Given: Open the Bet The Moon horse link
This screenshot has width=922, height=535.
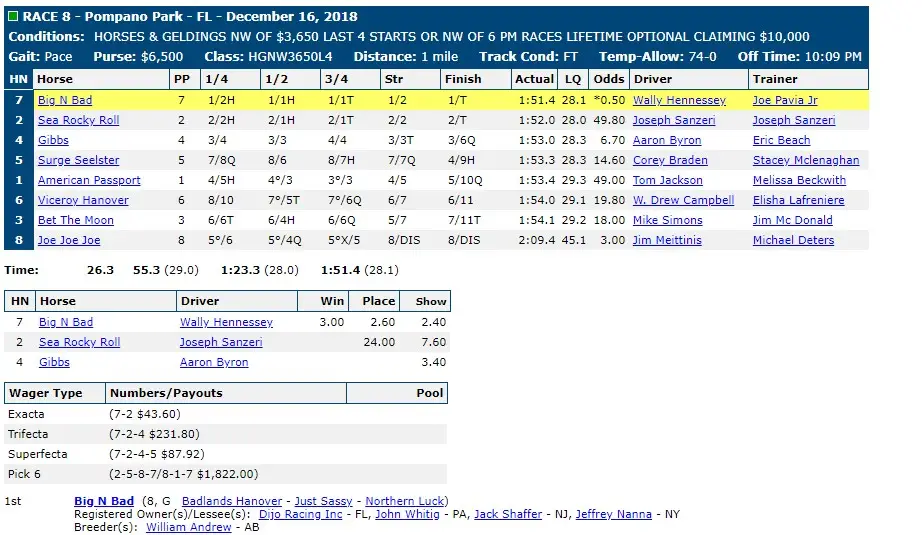Looking at the screenshot, I should pos(76,220).
